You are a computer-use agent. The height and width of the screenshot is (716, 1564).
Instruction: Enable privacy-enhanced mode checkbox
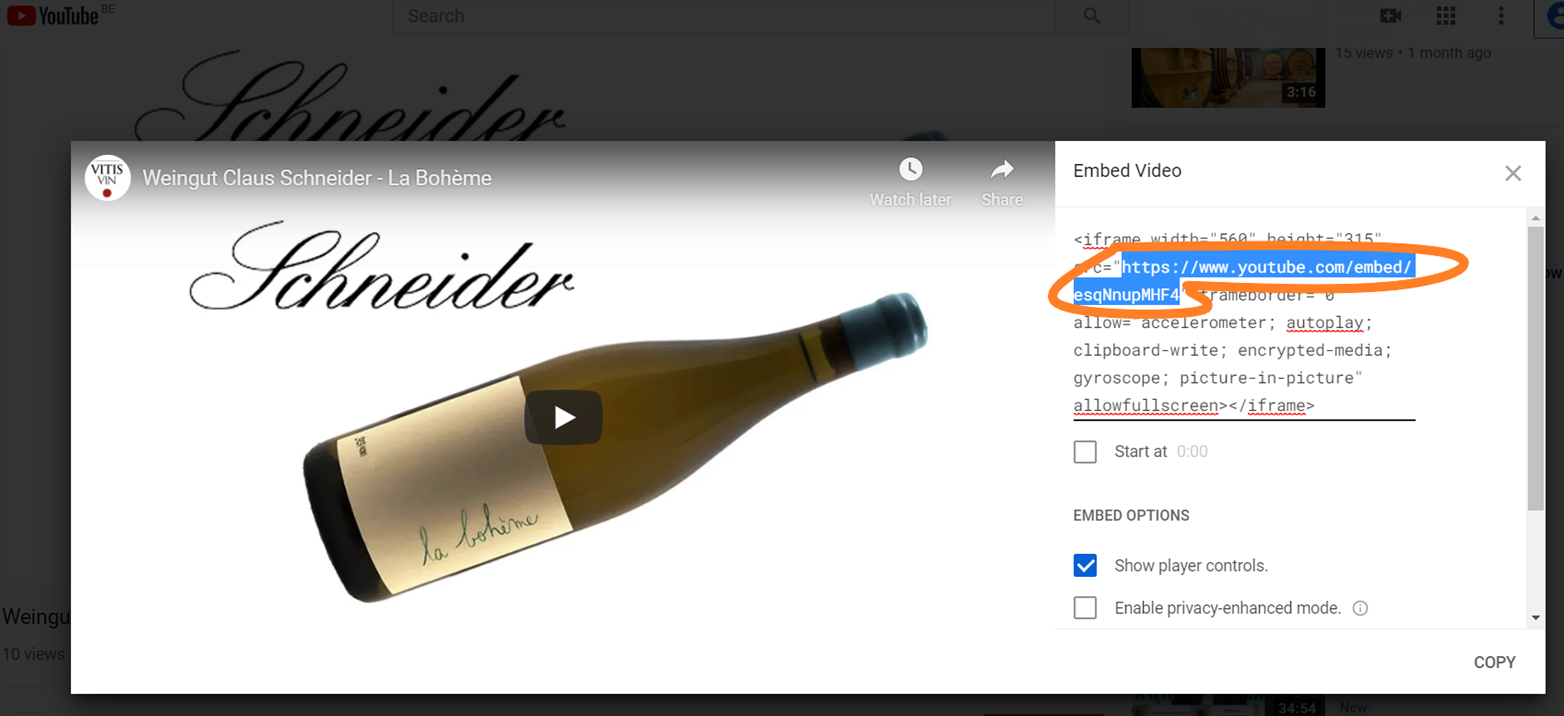pos(1085,608)
